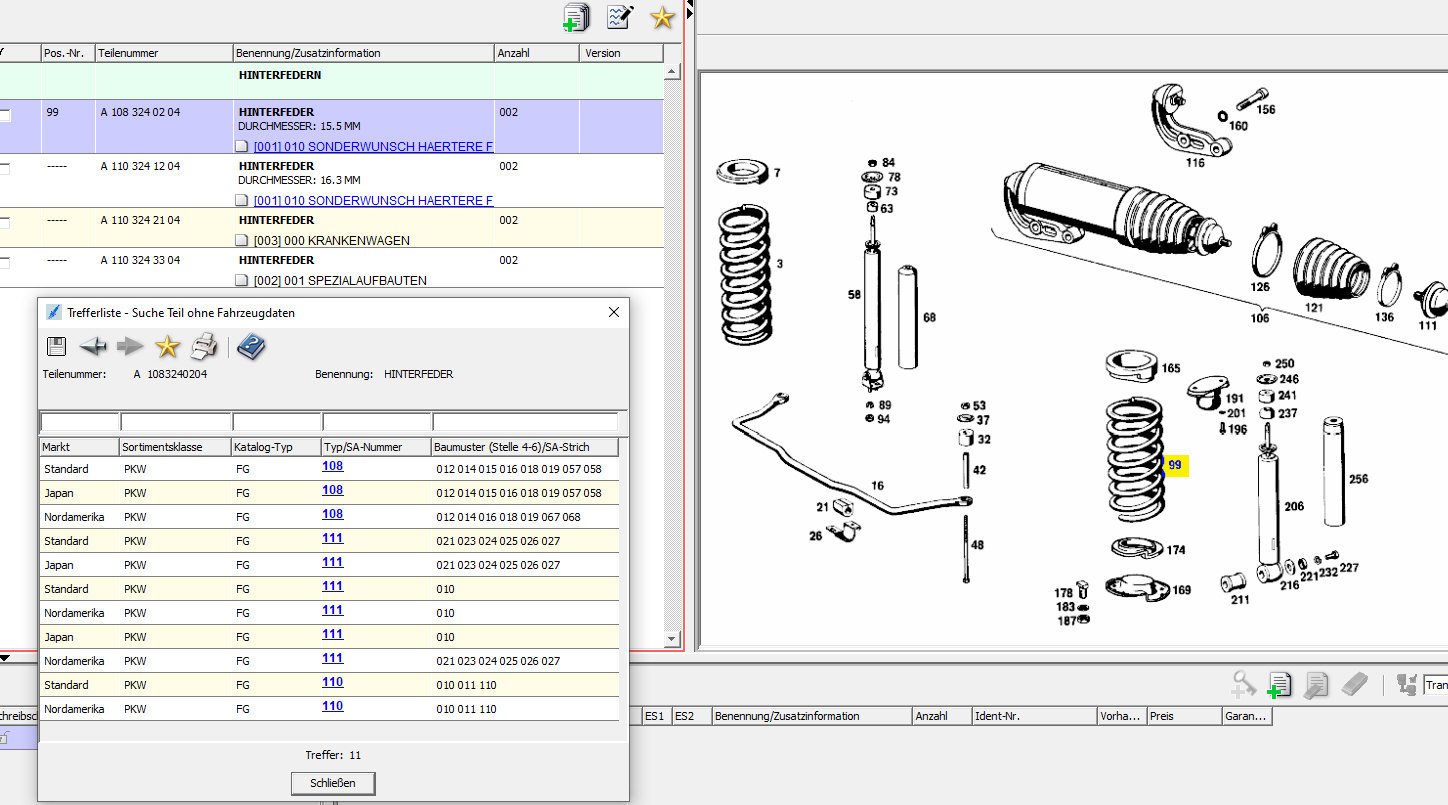
Task: Click the star icon in the Trefferliste toolbar
Action: click(167, 347)
